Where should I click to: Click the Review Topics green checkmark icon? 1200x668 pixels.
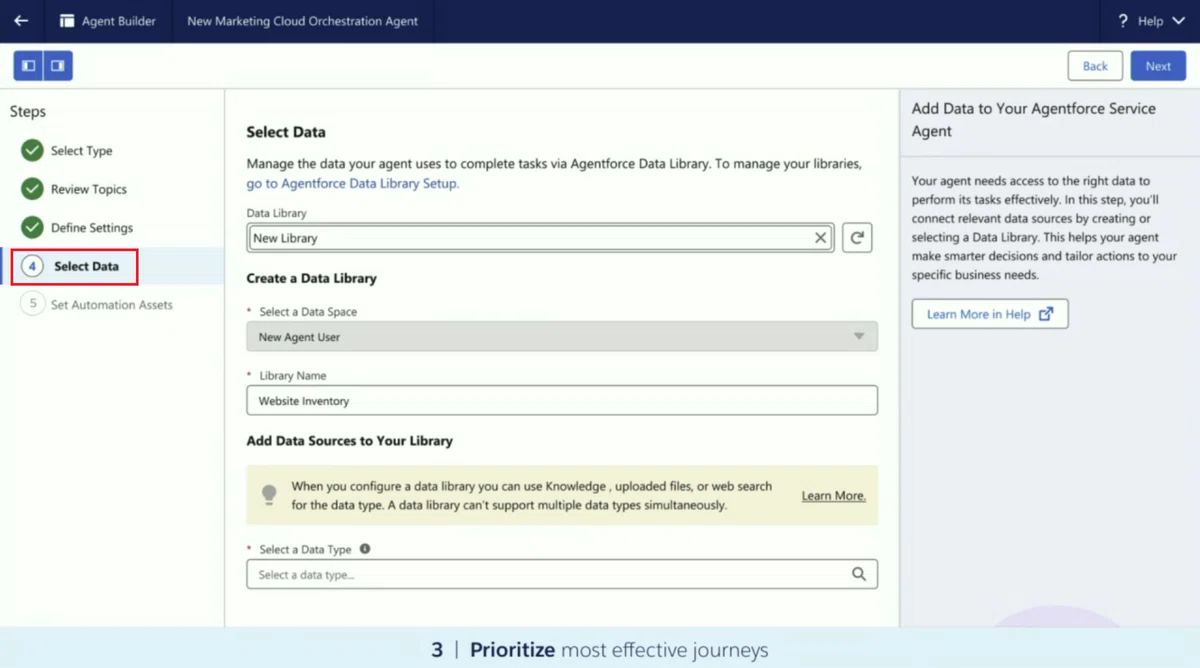33,189
